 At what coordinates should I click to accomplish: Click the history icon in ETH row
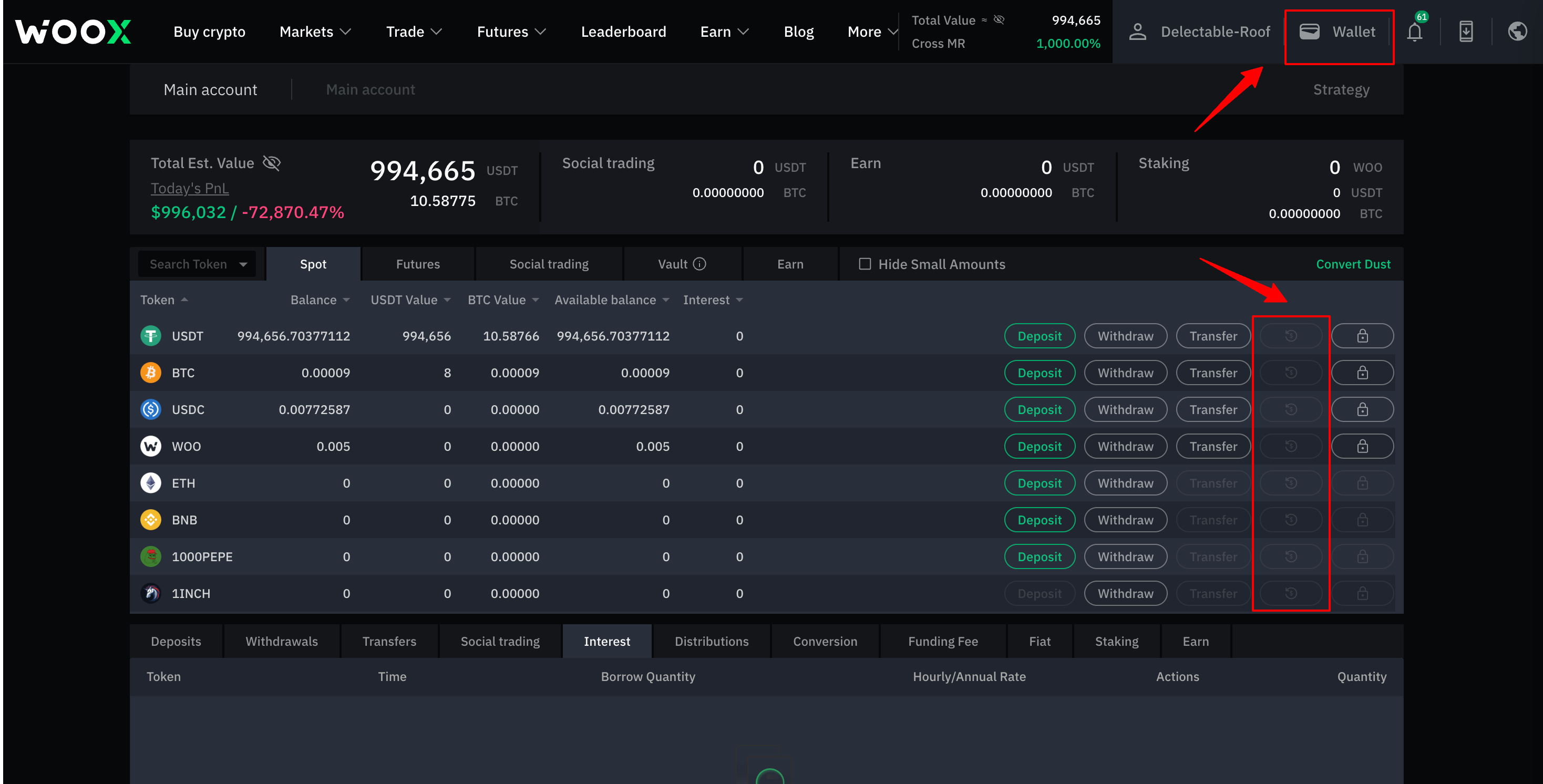coord(1291,483)
